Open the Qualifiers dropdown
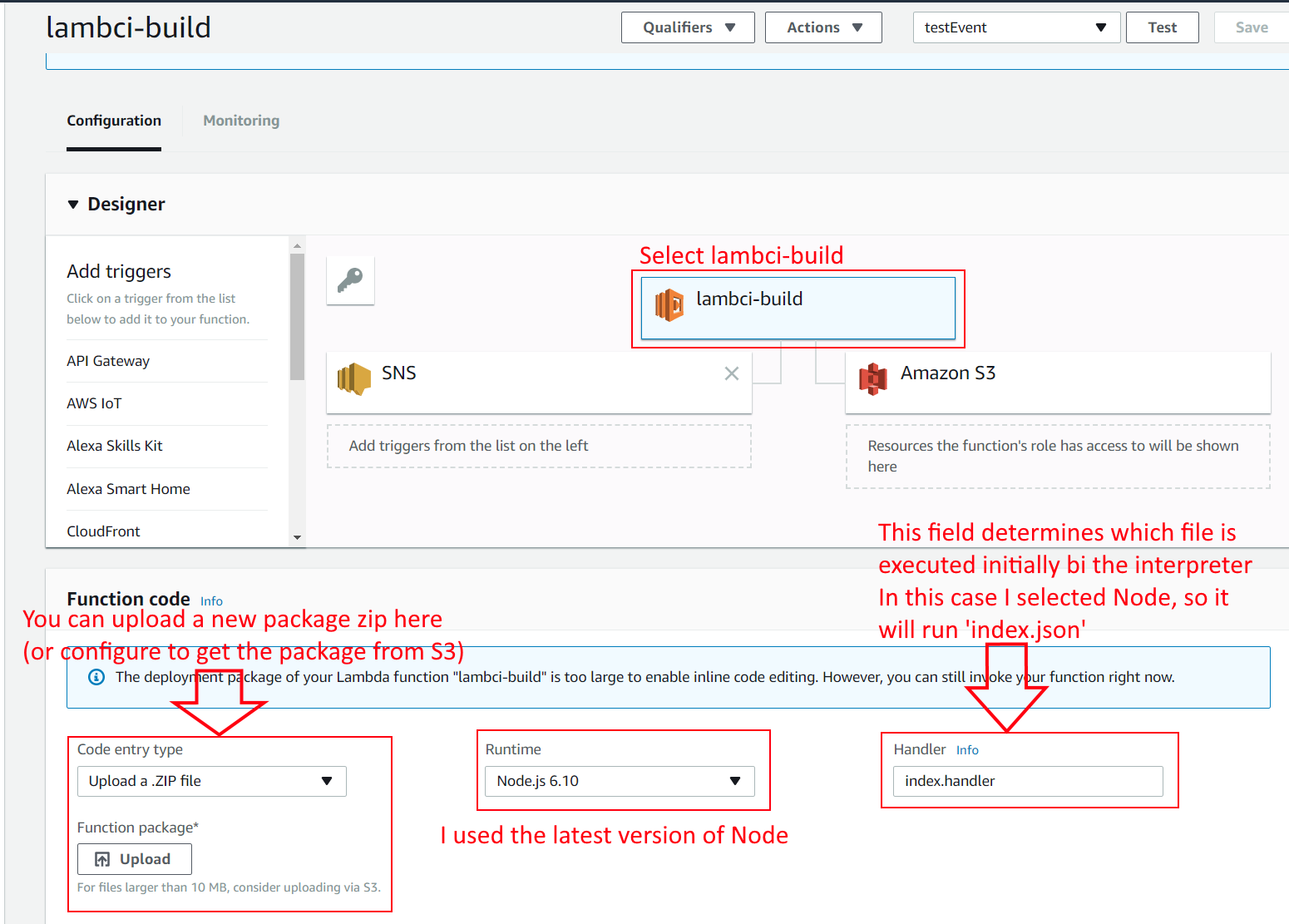This screenshot has height=924, width=1289. click(688, 27)
